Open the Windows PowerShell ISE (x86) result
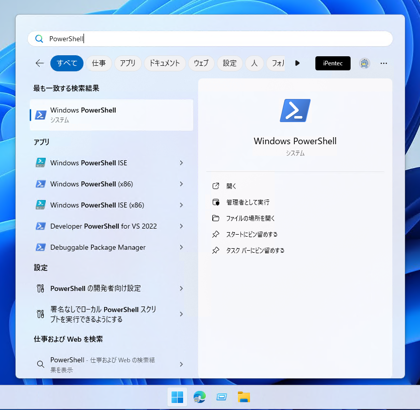The width and height of the screenshot is (420, 410). [111, 205]
